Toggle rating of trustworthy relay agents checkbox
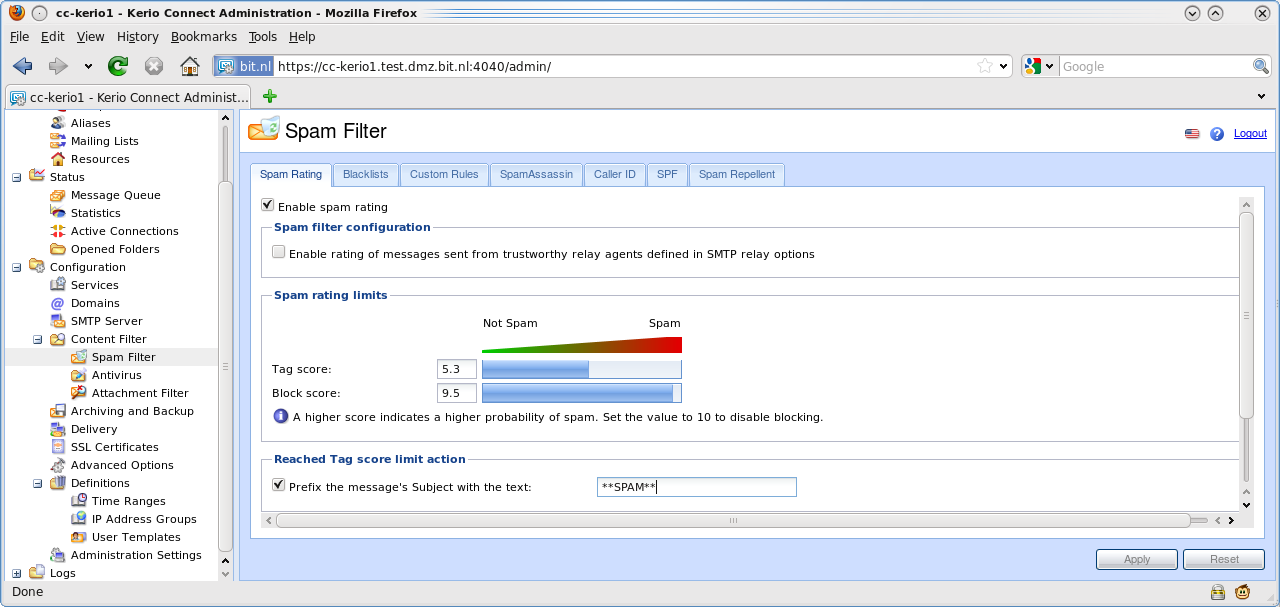 279,253
